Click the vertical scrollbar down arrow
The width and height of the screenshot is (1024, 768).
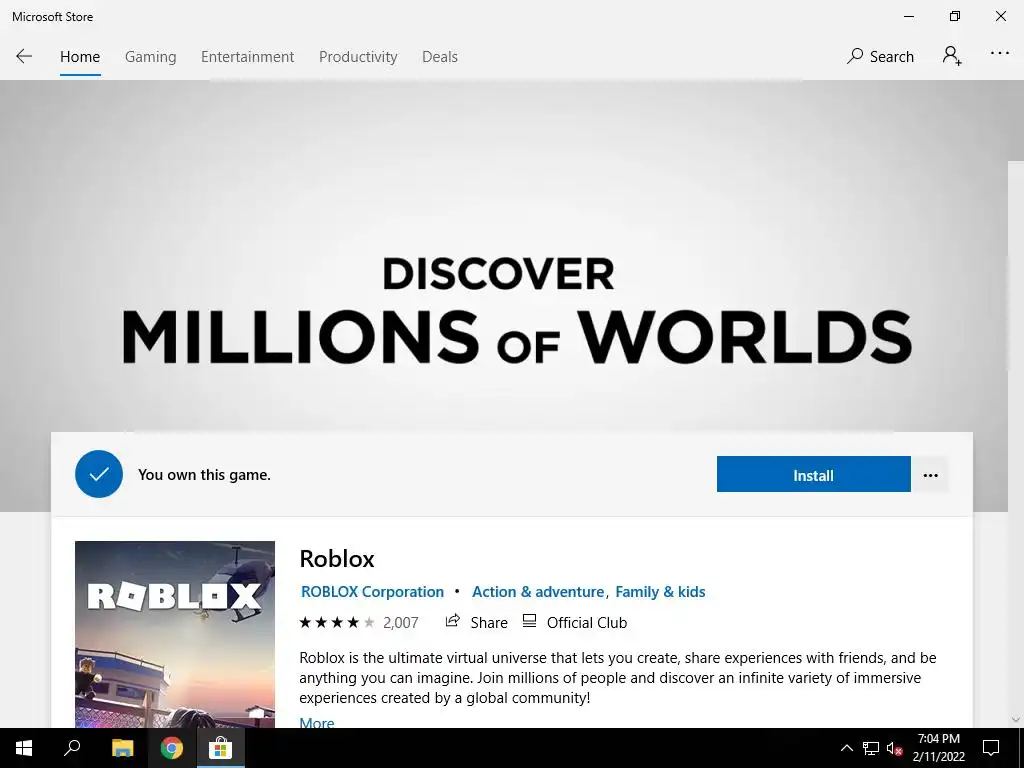[1016, 720]
